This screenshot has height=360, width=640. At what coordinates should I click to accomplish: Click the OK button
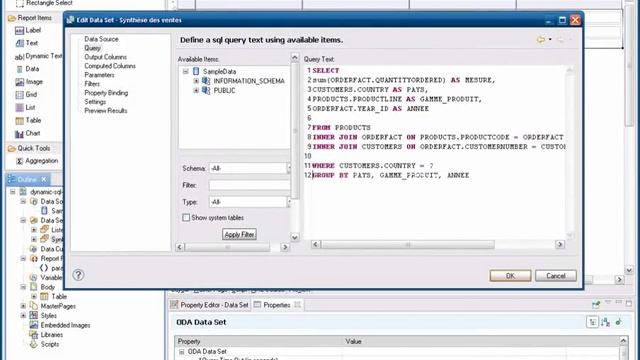(510, 276)
